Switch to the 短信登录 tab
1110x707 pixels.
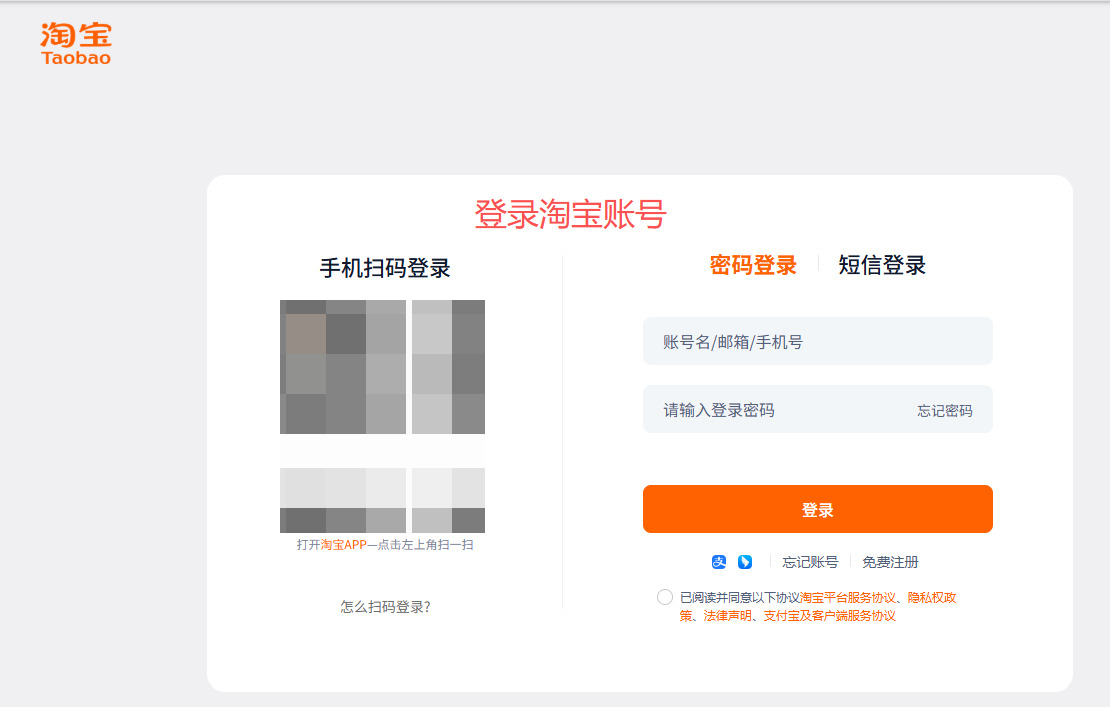tap(882, 265)
